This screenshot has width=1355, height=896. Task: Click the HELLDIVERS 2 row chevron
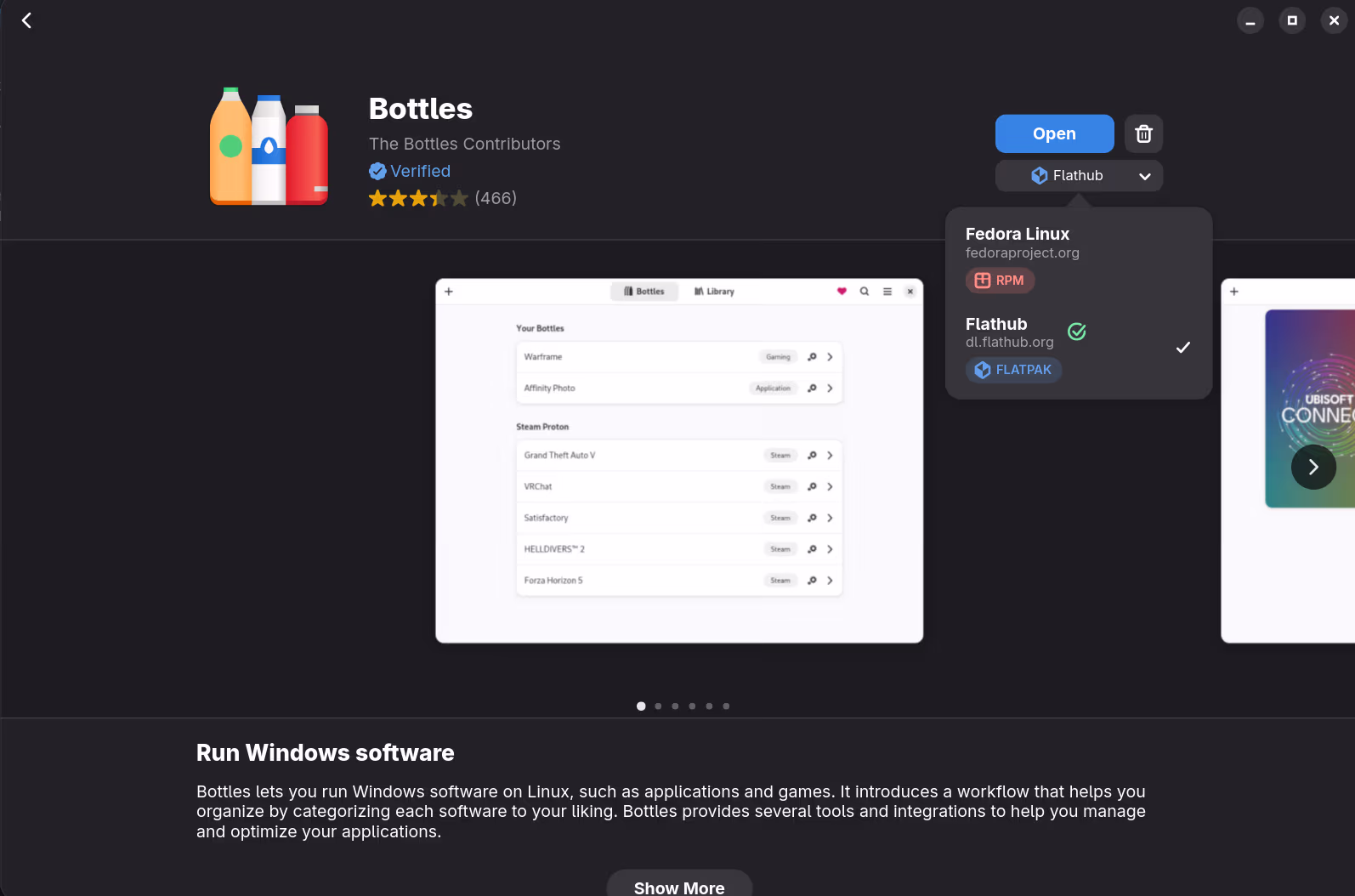(x=830, y=550)
